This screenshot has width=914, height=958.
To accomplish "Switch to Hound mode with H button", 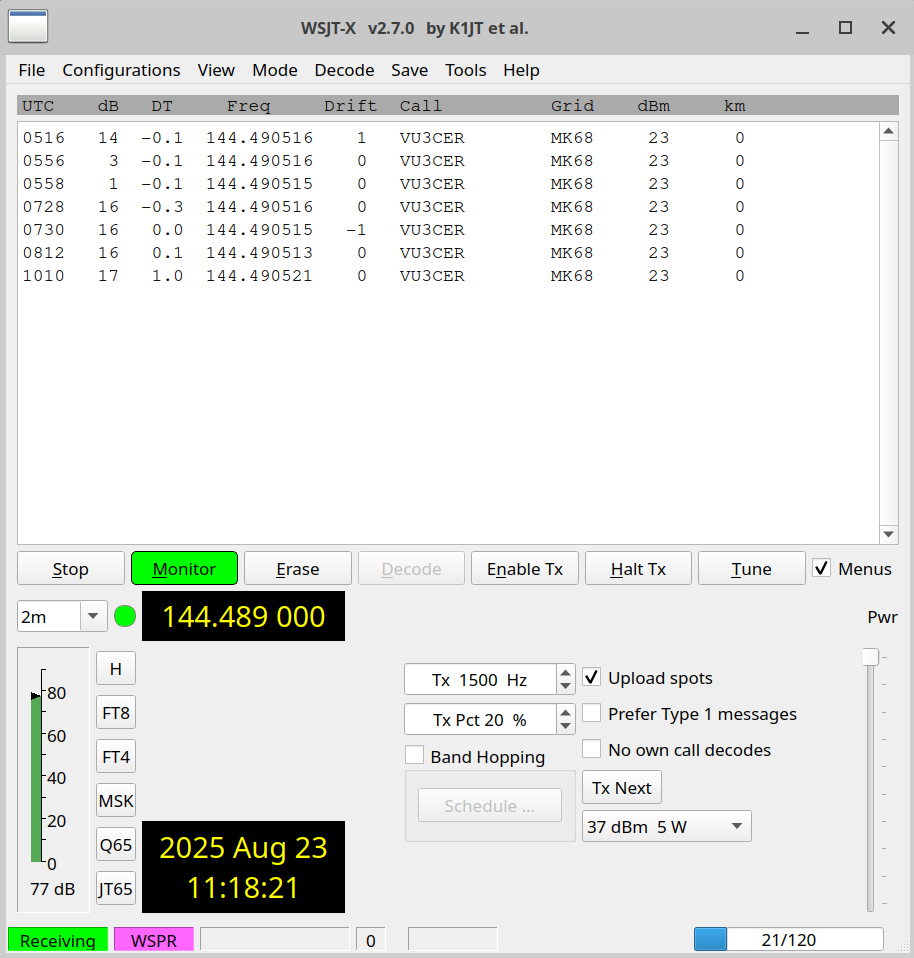I will (115, 668).
